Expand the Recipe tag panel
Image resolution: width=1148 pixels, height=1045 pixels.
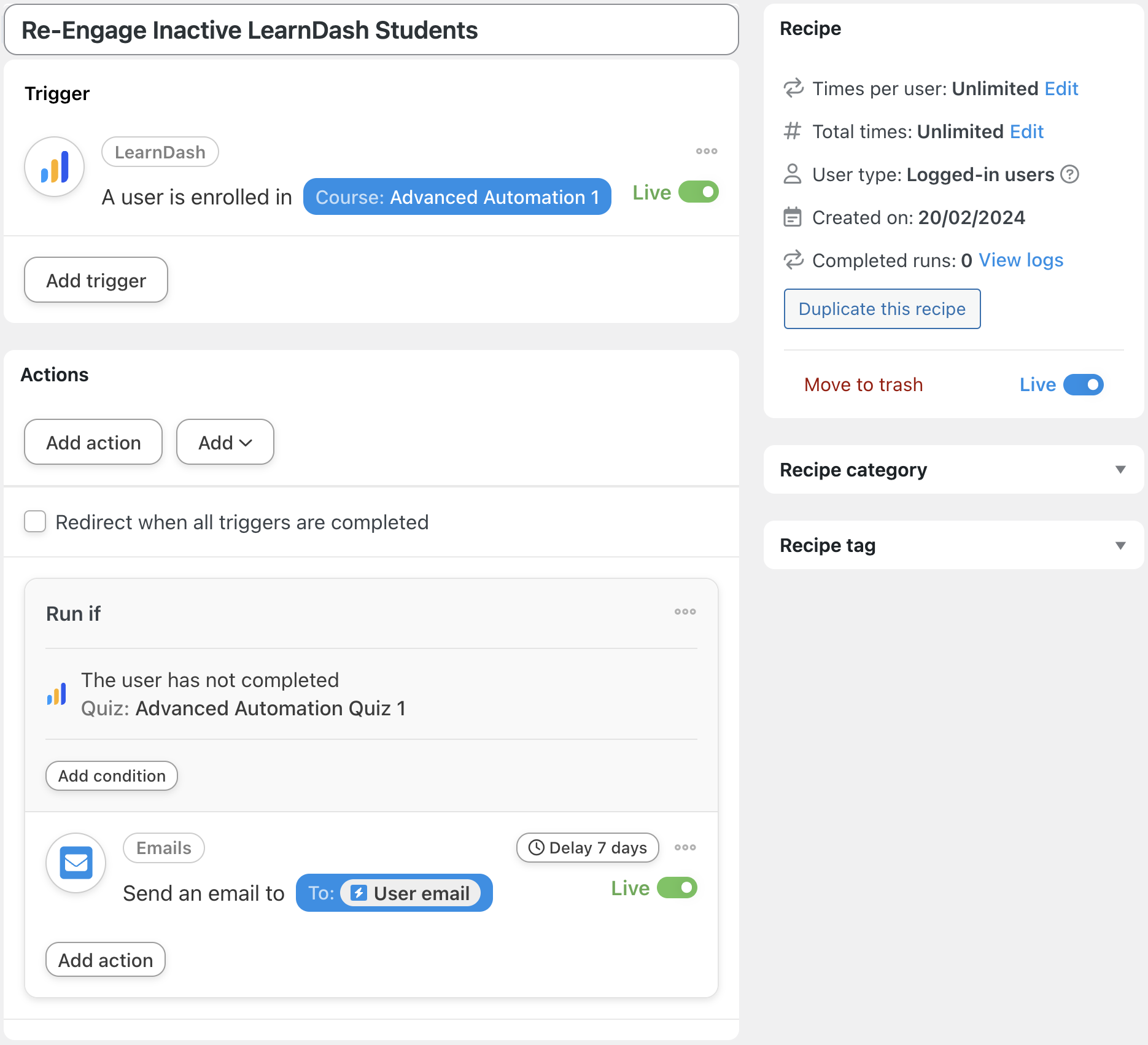click(x=1120, y=545)
